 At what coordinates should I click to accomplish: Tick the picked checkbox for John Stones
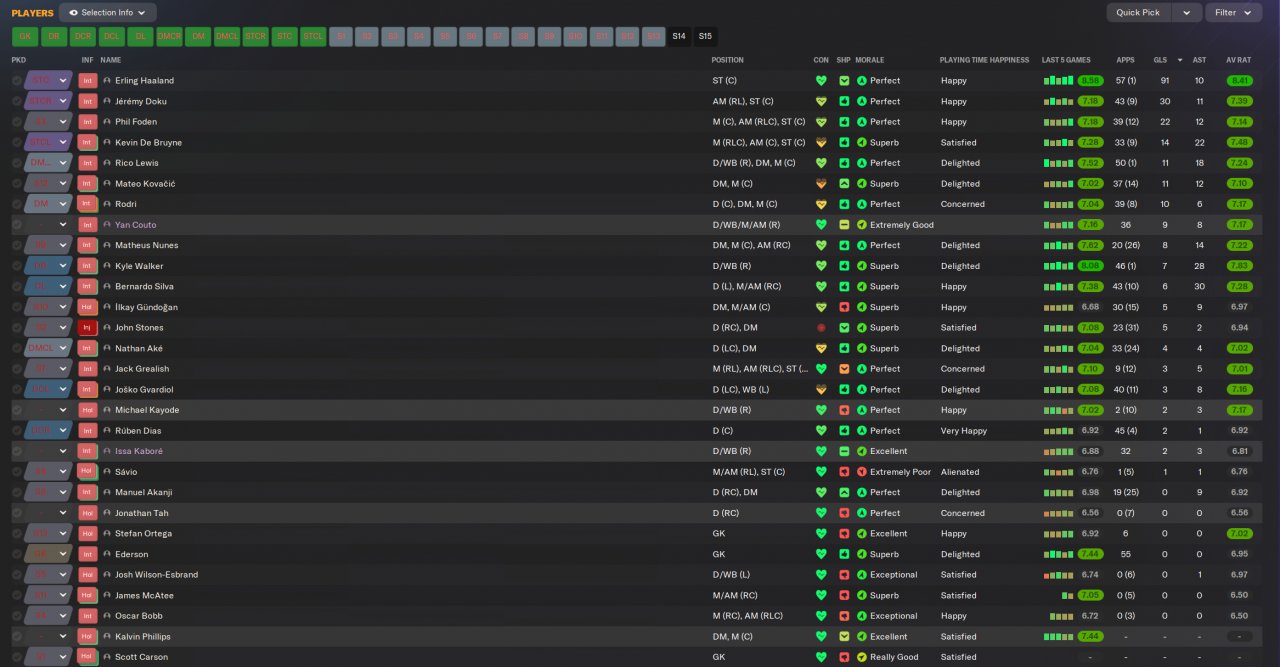pos(17,327)
